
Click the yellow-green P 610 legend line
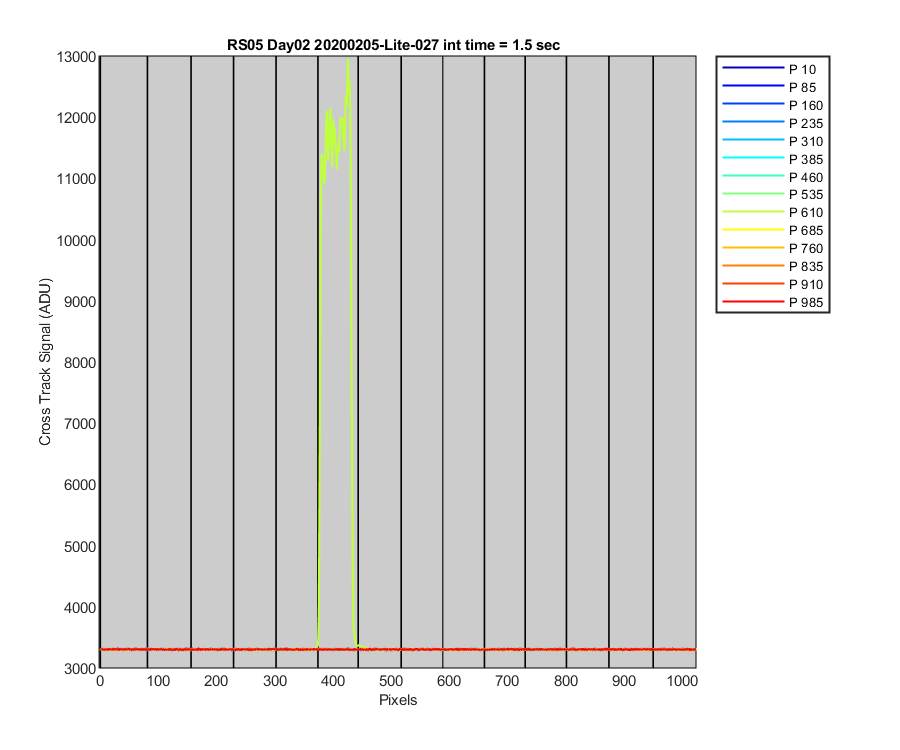(x=753, y=212)
